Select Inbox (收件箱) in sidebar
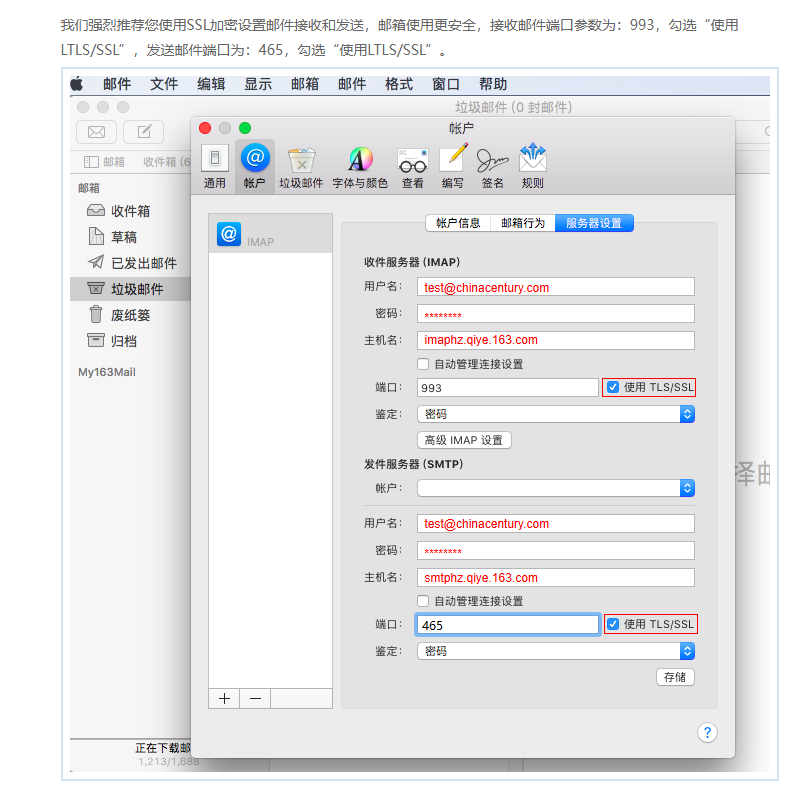This screenshot has width=792, height=788. coord(130,211)
